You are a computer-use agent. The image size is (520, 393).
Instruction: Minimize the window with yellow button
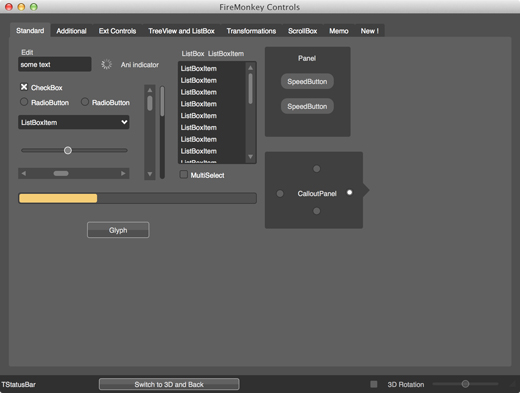pyautogui.click(x=21, y=7)
